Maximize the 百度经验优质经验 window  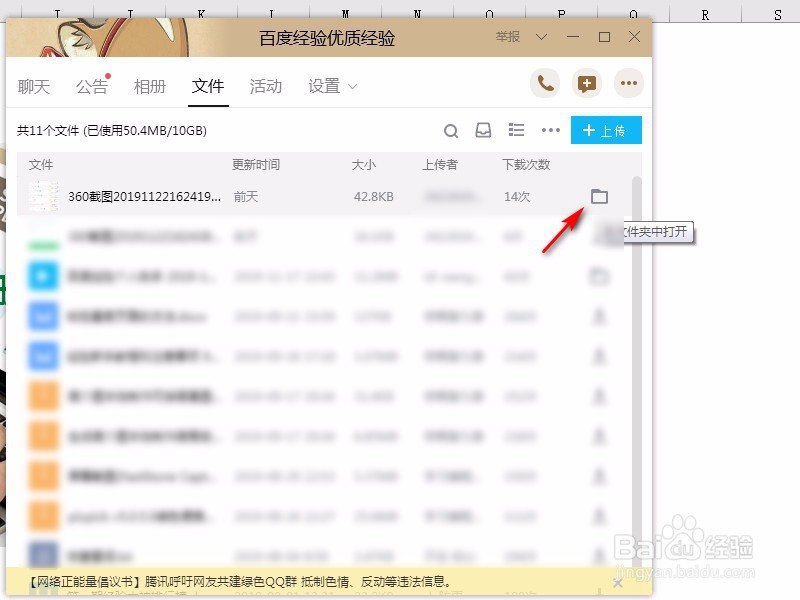[605, 37]
